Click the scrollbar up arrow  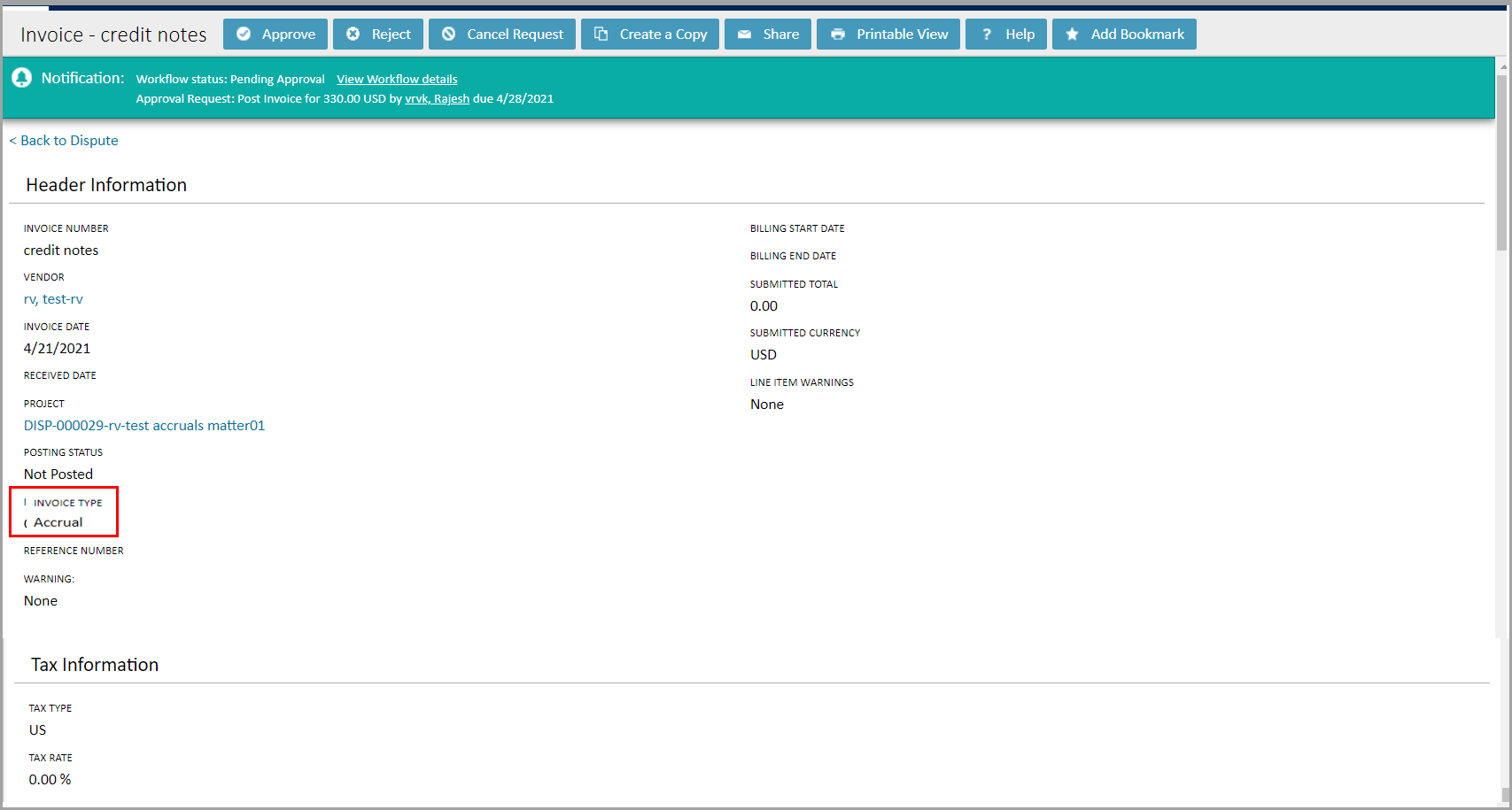[1501, 66]
